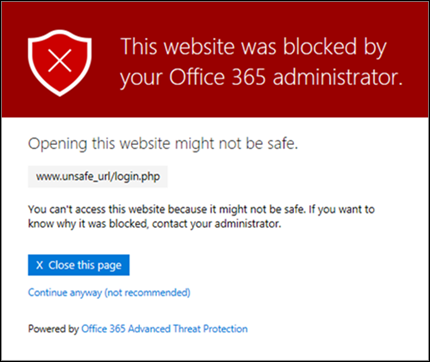Click the 'contact your administrator' text line

click(217, 224)
